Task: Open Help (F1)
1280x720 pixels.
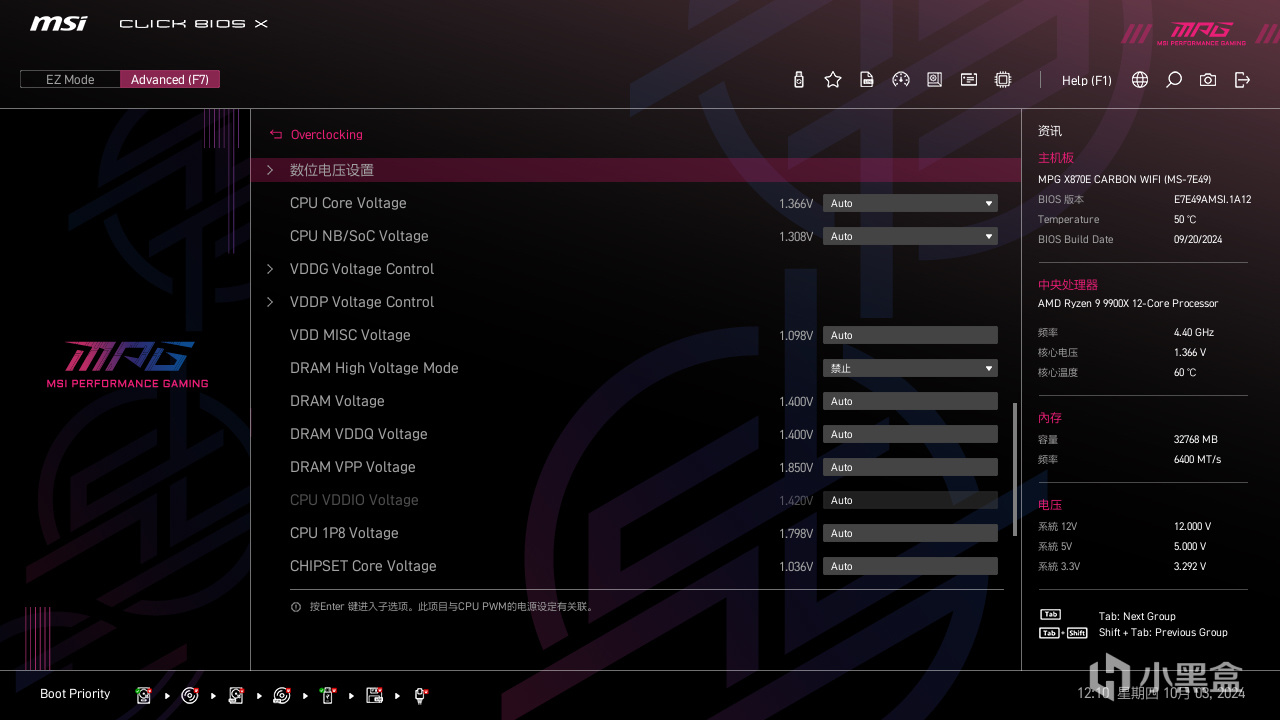Action: point(1086,80)
